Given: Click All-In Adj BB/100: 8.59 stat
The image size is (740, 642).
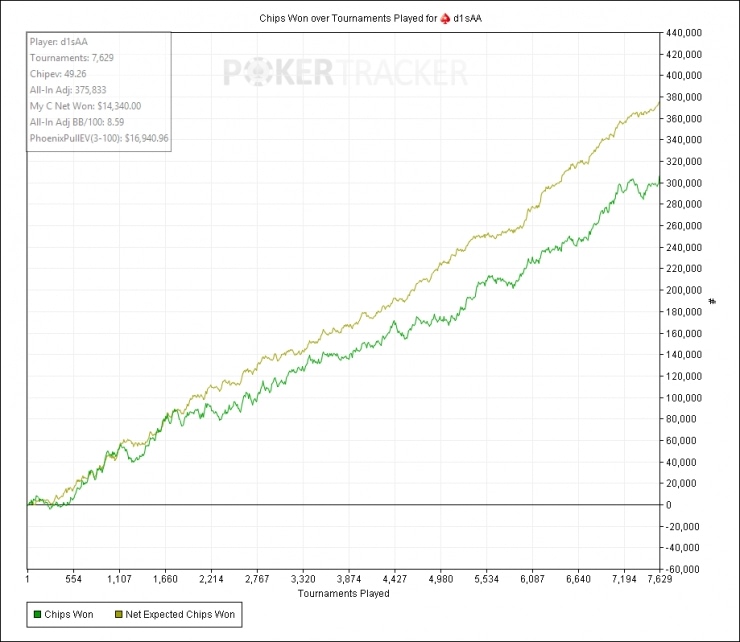Looking at the screenshot, I should (x=77, y=122).
